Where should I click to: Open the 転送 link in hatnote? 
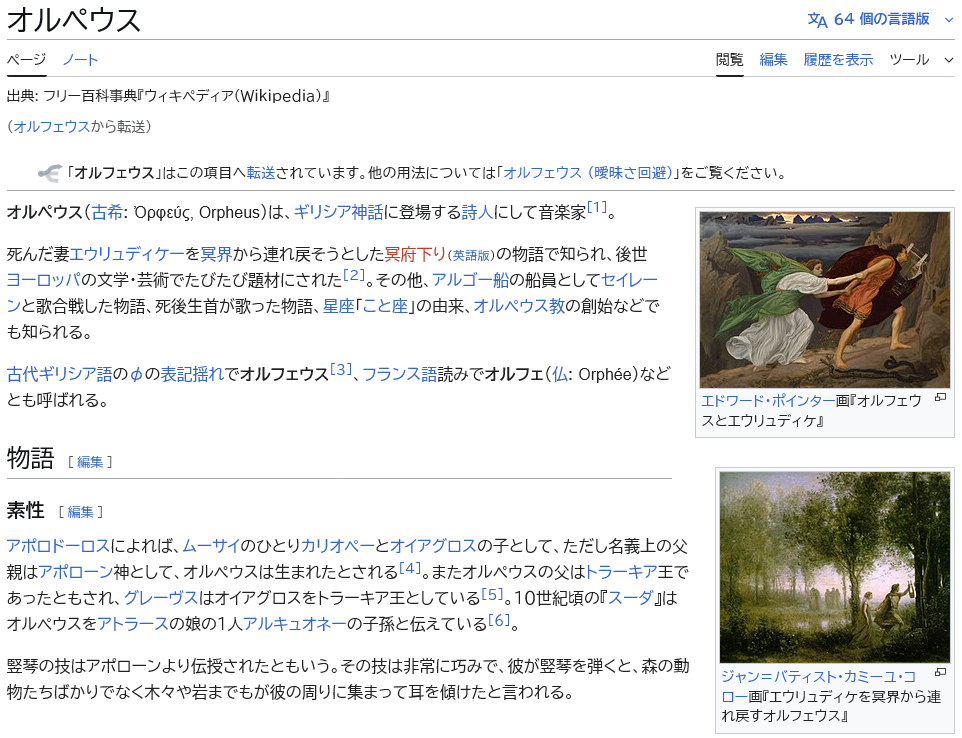(261, 173)
